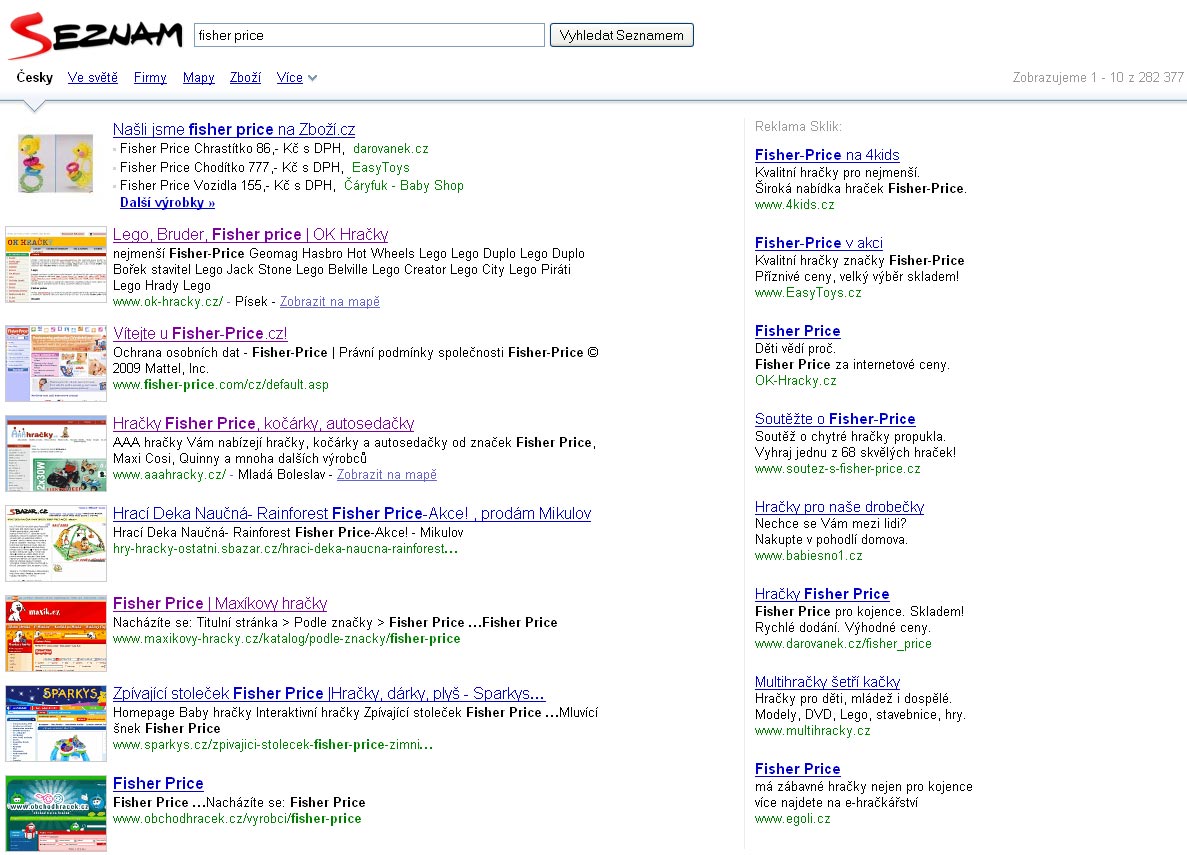Click the www.babiesno1.cz ad URL
1187x855 pixels.
[x=808, y=556]
